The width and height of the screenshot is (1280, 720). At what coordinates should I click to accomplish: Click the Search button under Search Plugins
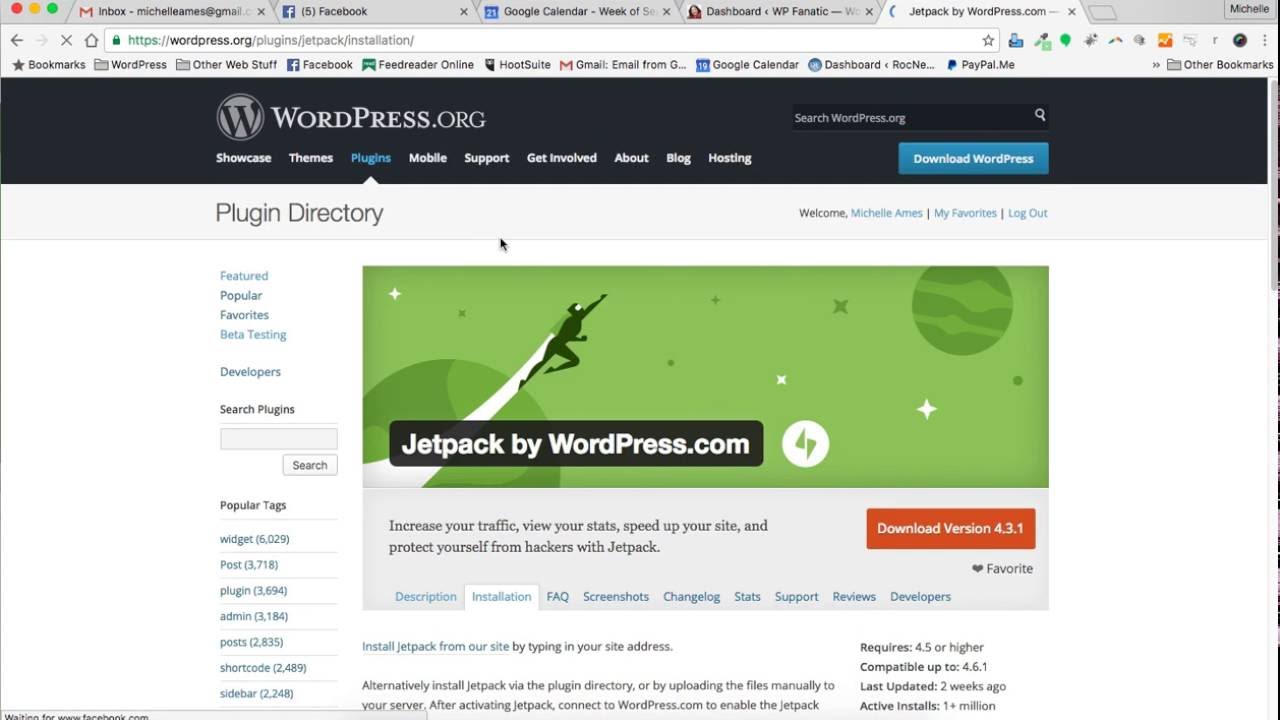pyautogui.click(x=309, y=465)
